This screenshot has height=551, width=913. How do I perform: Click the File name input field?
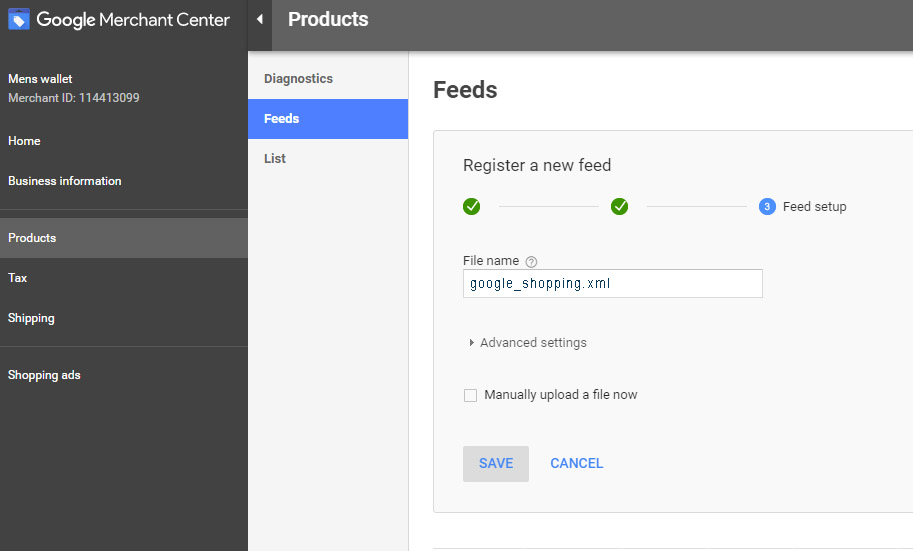[613, 284]
